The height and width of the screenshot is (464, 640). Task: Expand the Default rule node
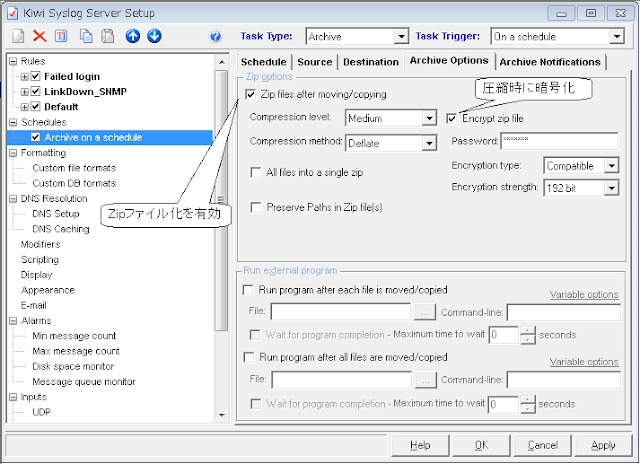point(24,107)
